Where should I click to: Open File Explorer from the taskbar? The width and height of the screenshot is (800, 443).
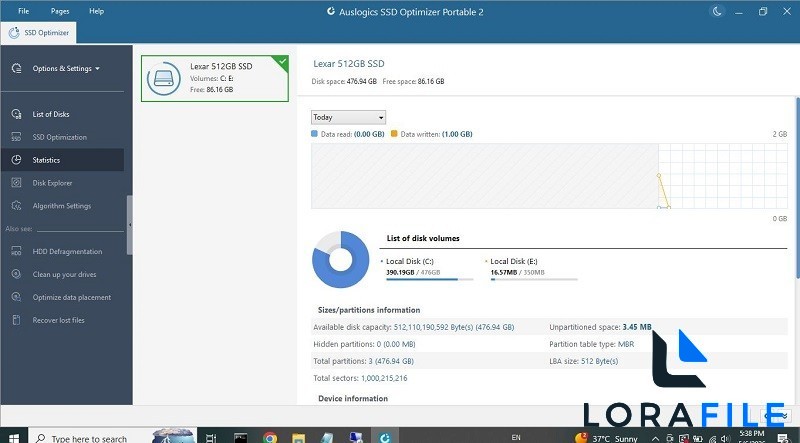coord(298,437)
